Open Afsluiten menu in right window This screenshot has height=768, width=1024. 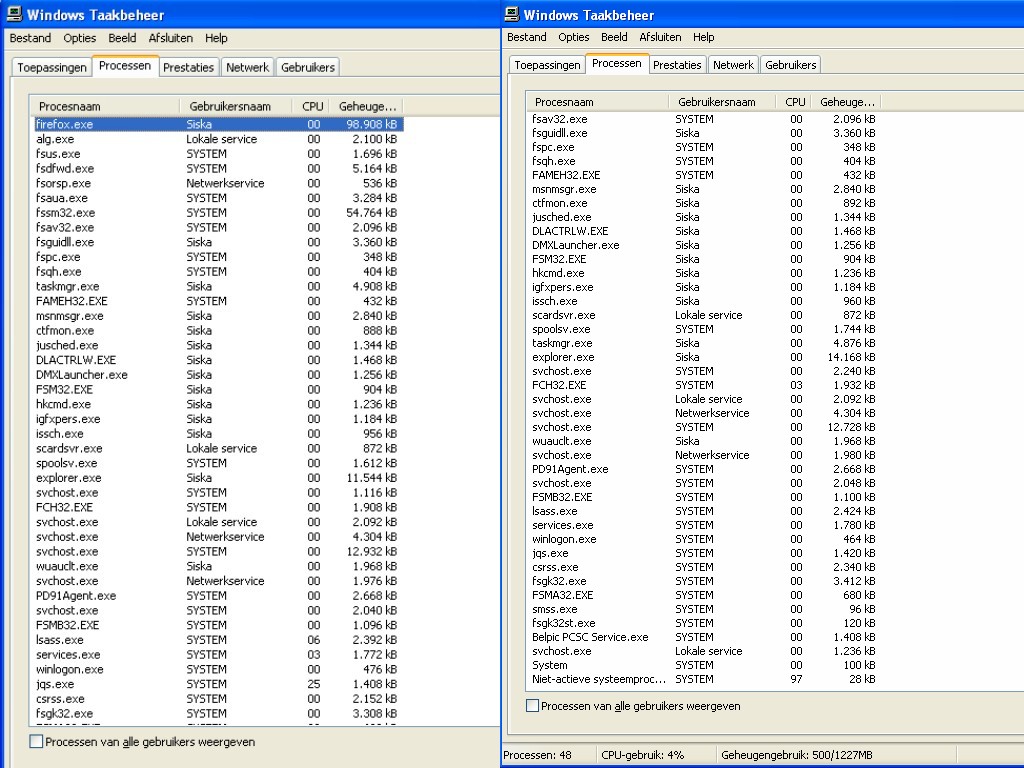[660, 37]
